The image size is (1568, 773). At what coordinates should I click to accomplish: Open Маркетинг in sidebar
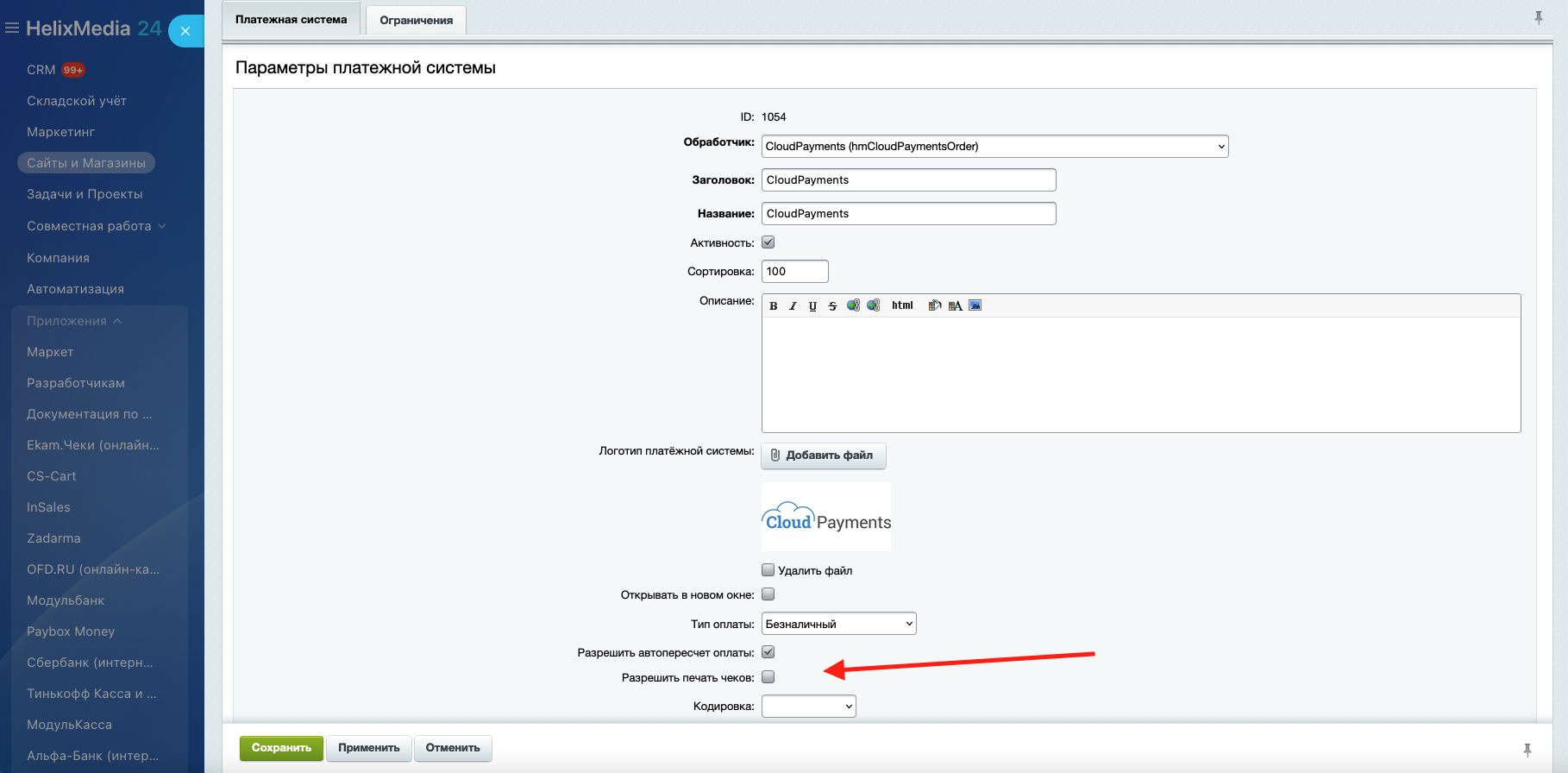[60, 132]
